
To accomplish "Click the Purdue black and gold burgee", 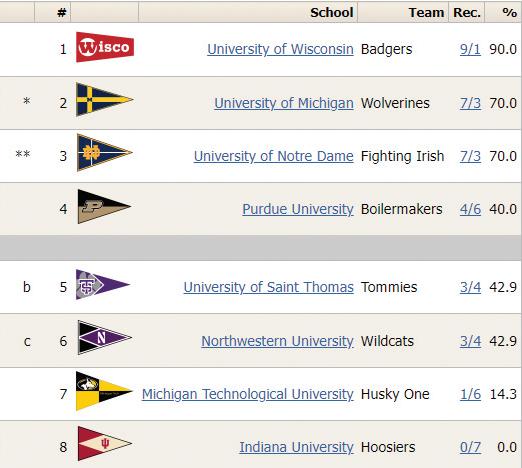I will coord(104,206).
